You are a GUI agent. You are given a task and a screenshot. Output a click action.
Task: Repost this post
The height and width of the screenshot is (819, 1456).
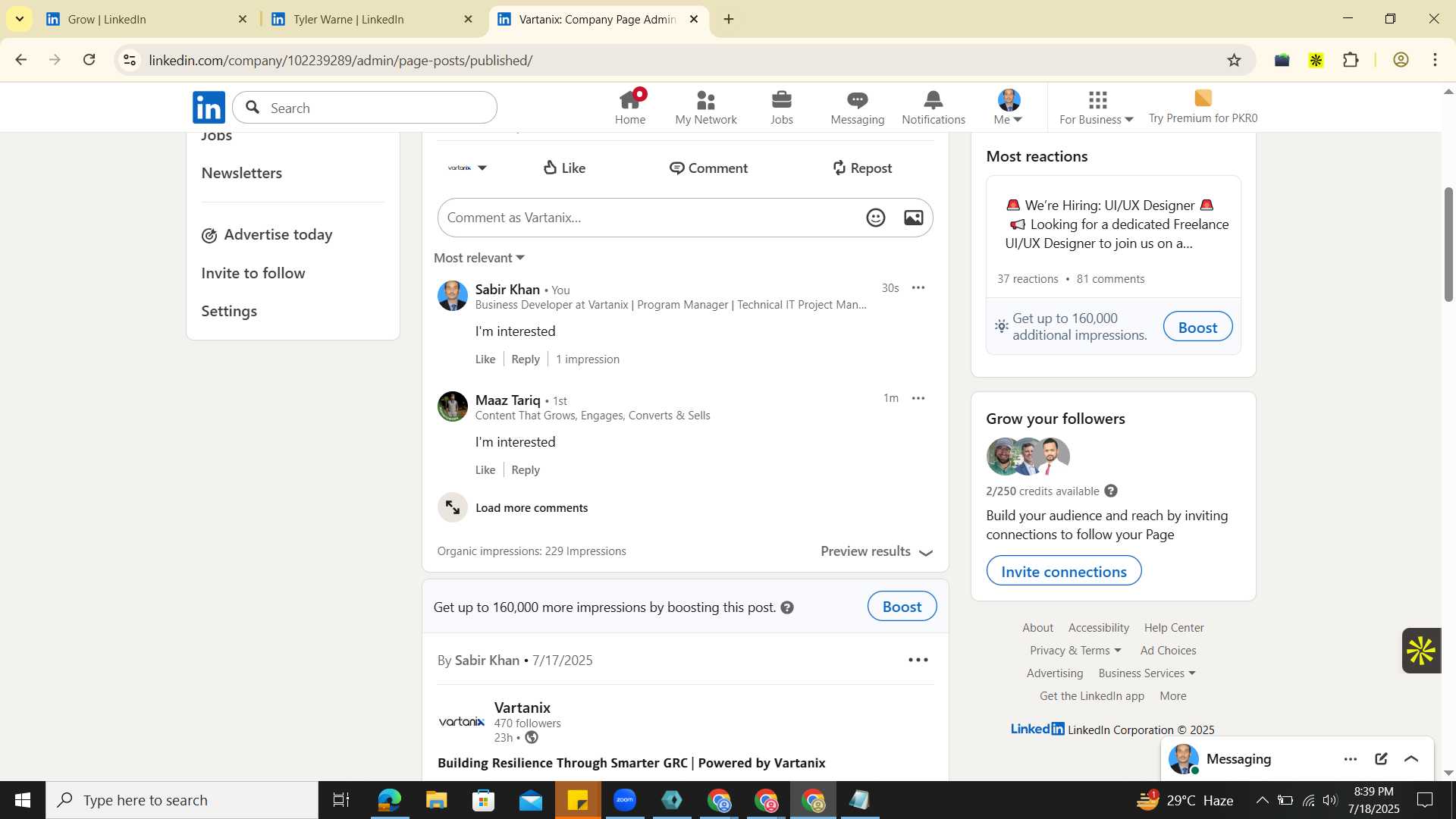861,168
